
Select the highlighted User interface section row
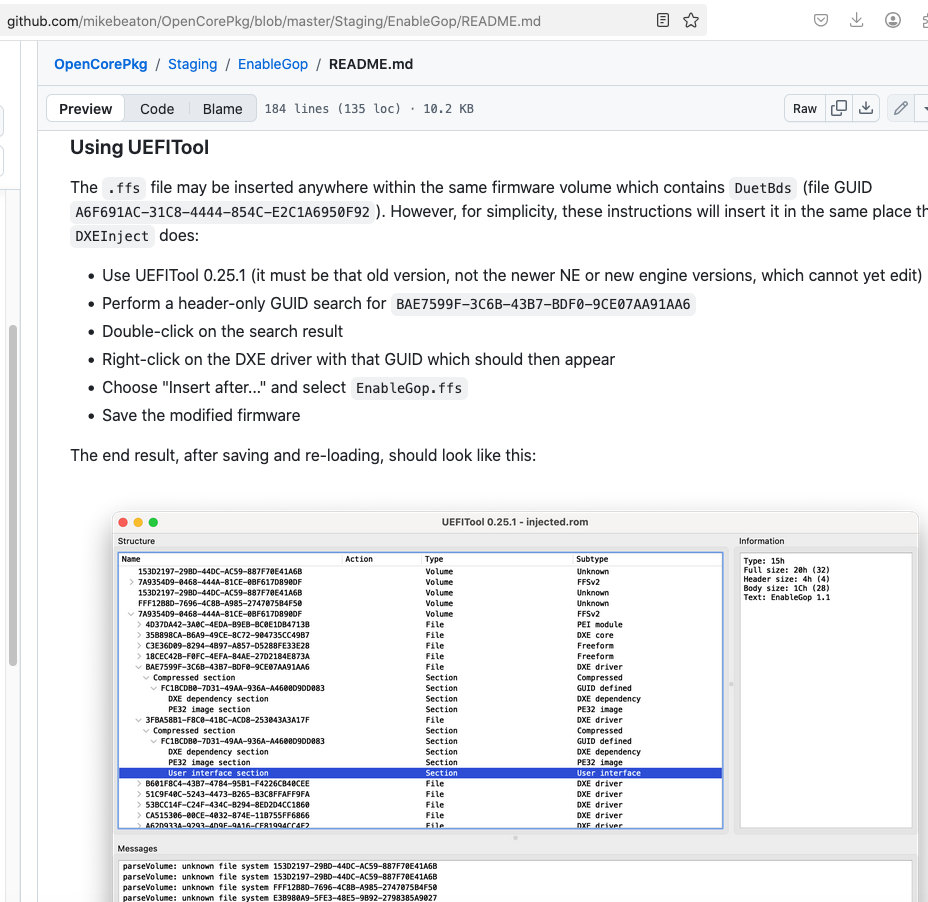click(420, 773)
